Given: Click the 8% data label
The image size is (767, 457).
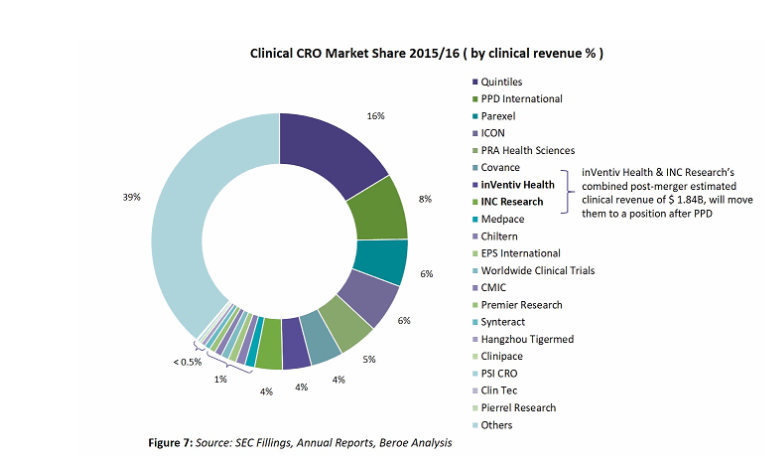Looking at the screenshot, I should point(425,199).
